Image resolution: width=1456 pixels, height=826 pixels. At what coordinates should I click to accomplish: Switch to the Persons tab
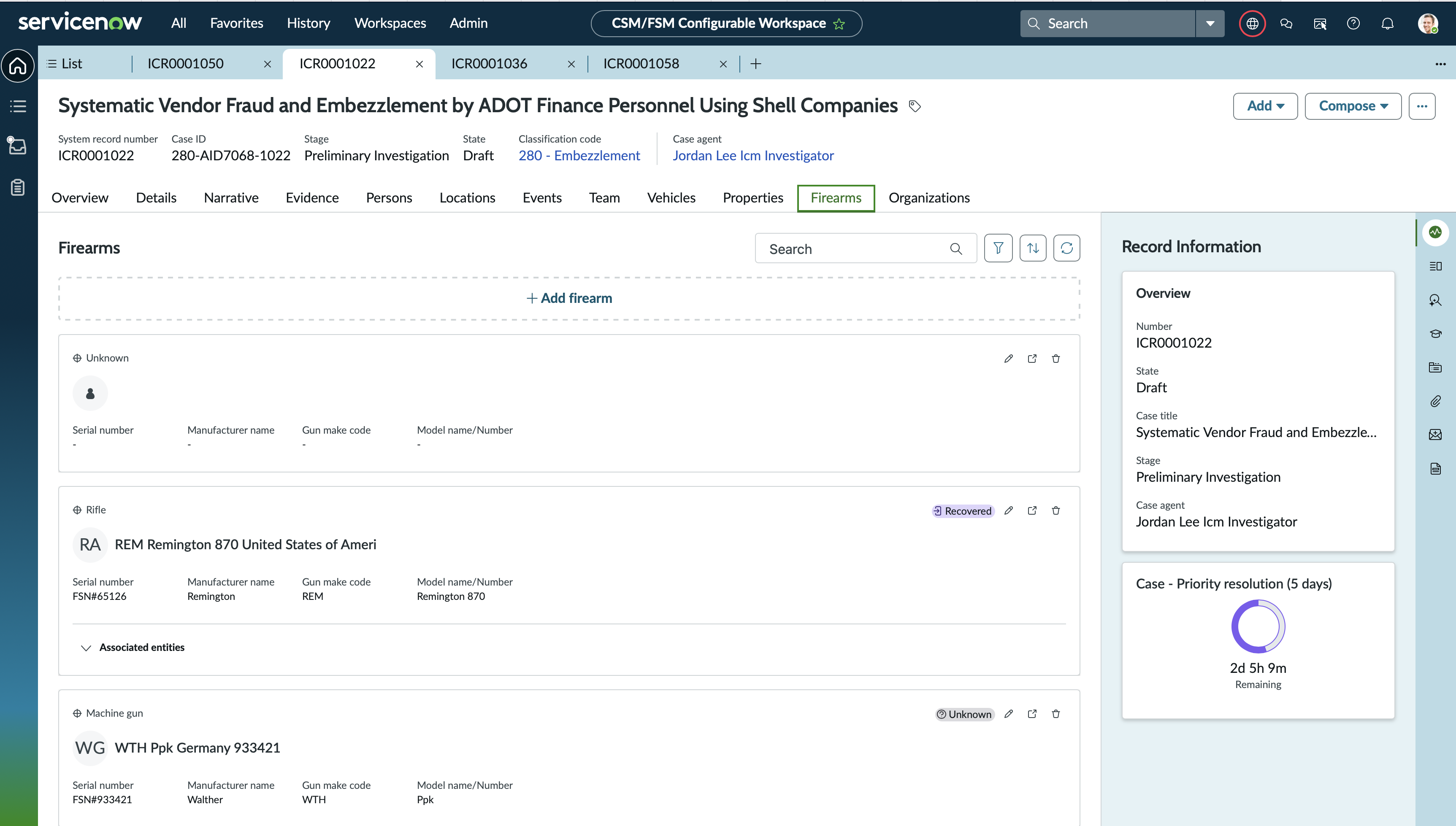coord(389,198)
